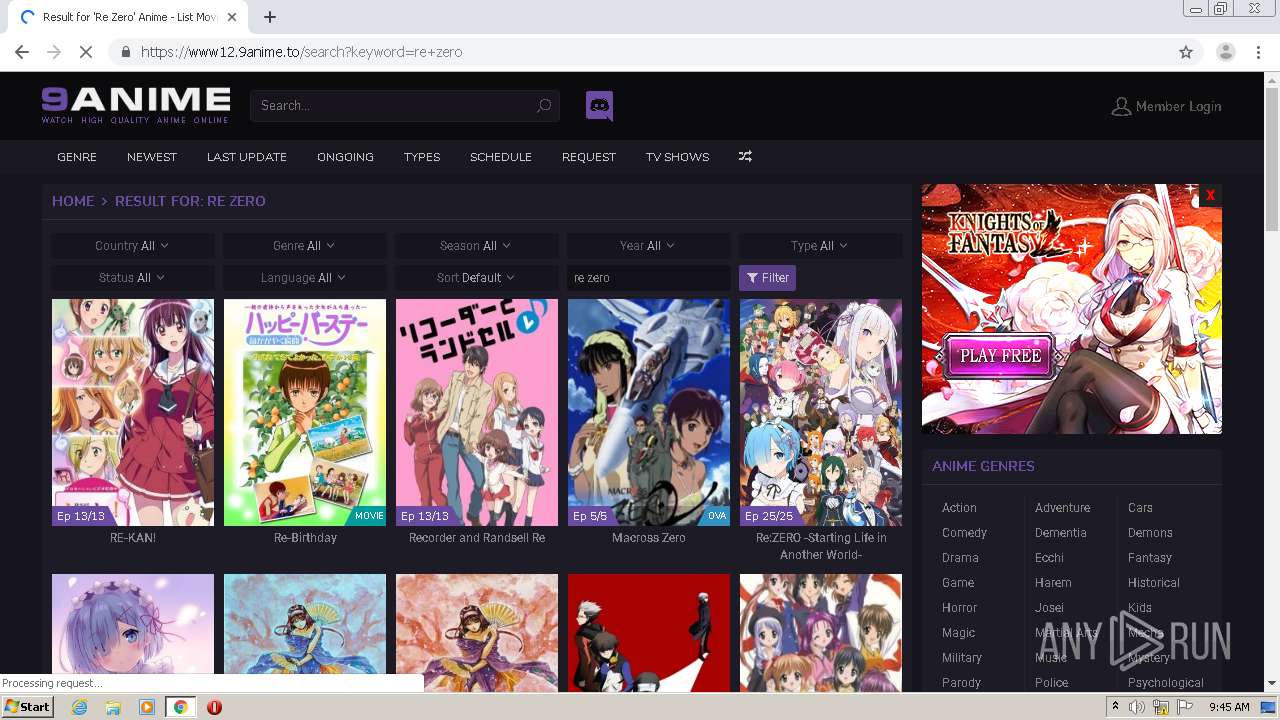The image size is (1280, 720).
Task: Select the Adventure genre link
Action: (x=1062, y=508)
